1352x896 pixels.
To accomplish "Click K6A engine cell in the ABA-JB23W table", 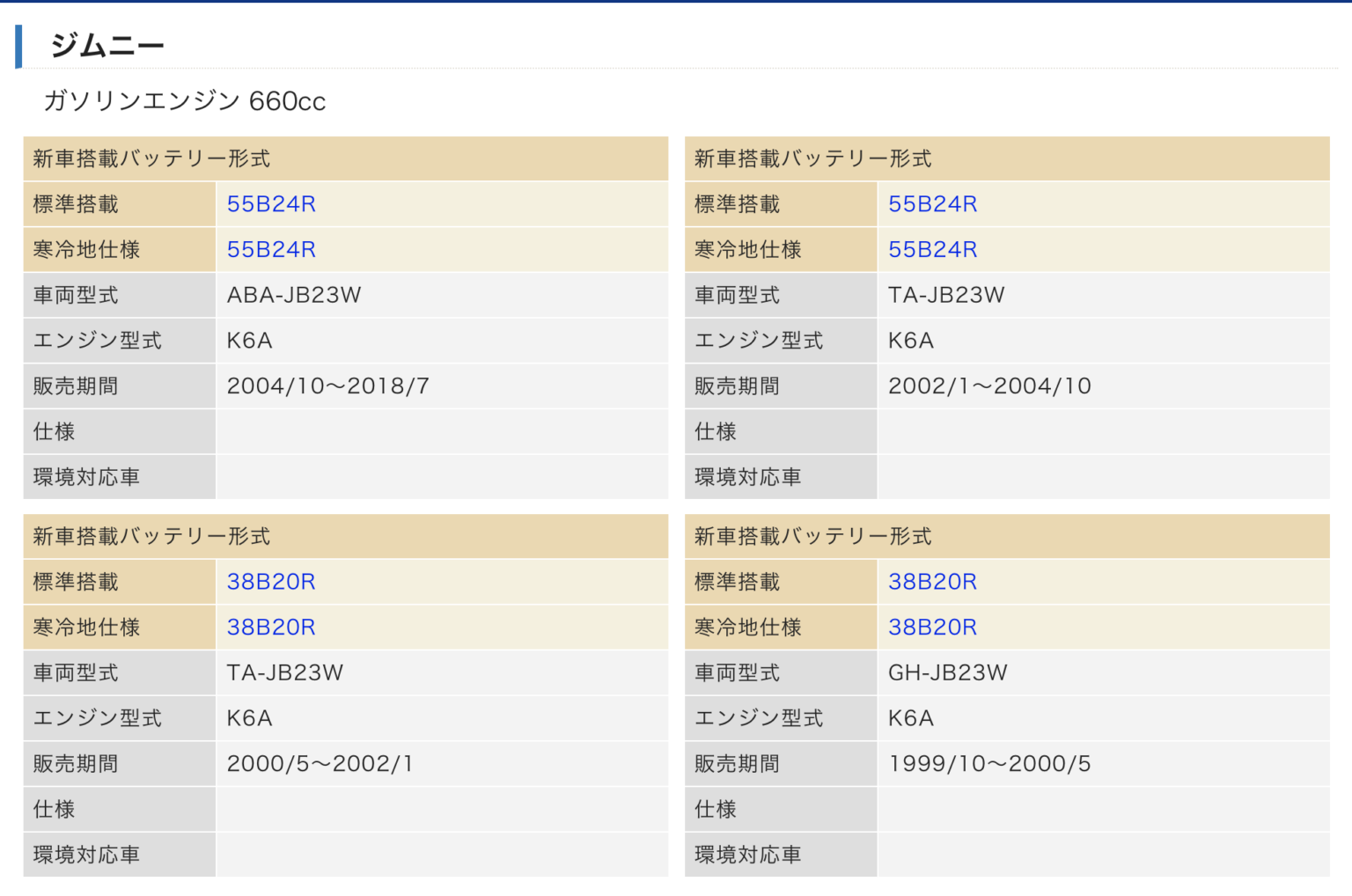I will (250, 341).
